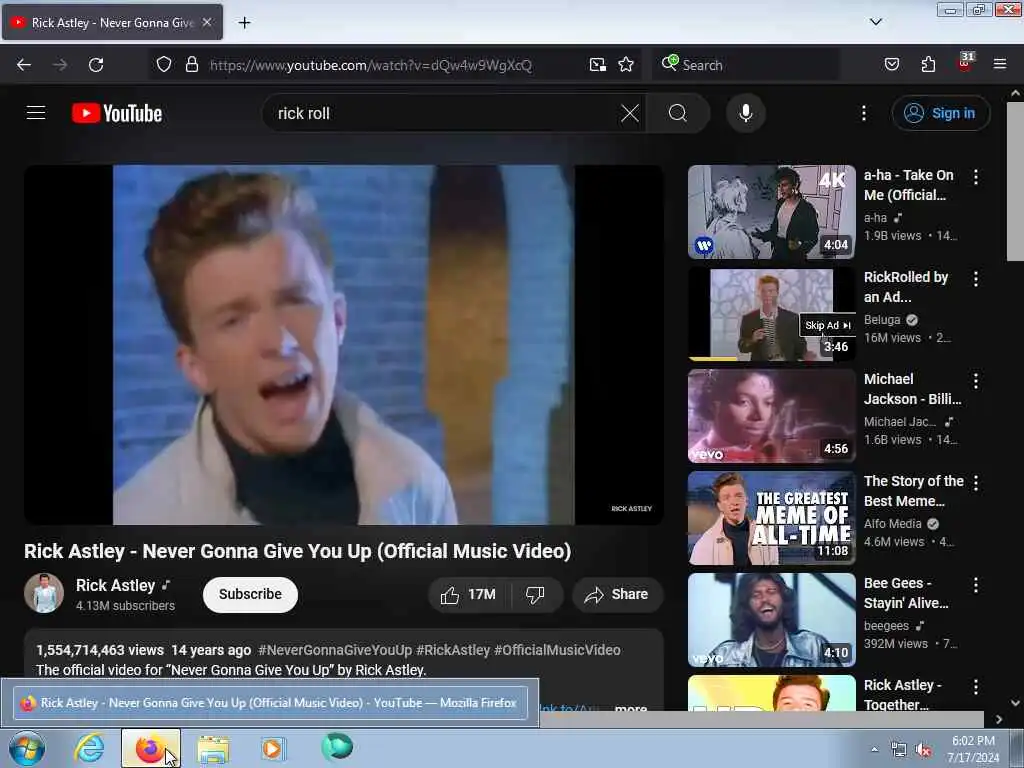
Task: Open options for Story of the Best Meme
Action: [x=976, y=483]
